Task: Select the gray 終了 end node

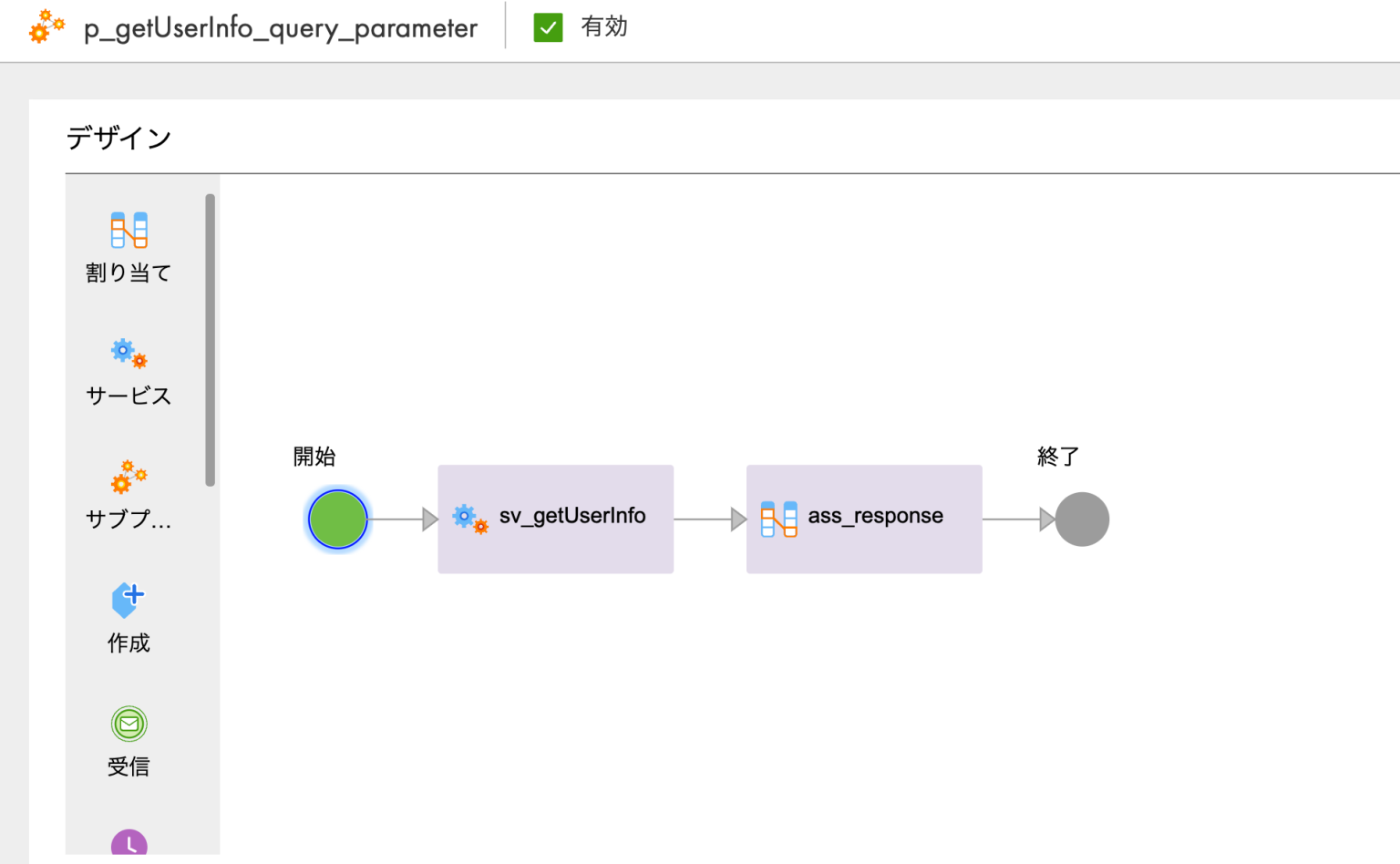Action: [1081, 519]
